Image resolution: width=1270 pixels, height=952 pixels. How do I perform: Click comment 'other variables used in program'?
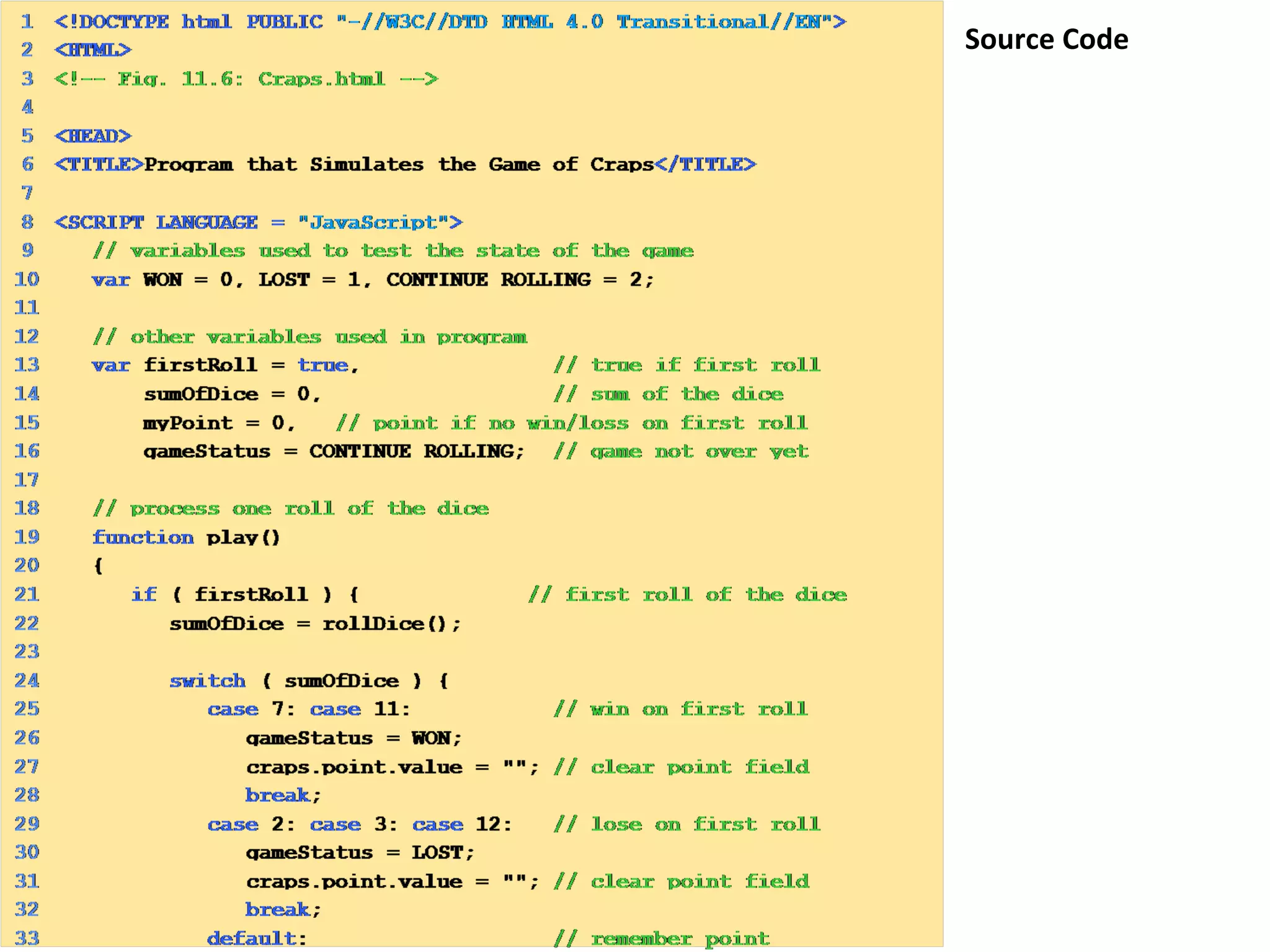coord(309,337)
